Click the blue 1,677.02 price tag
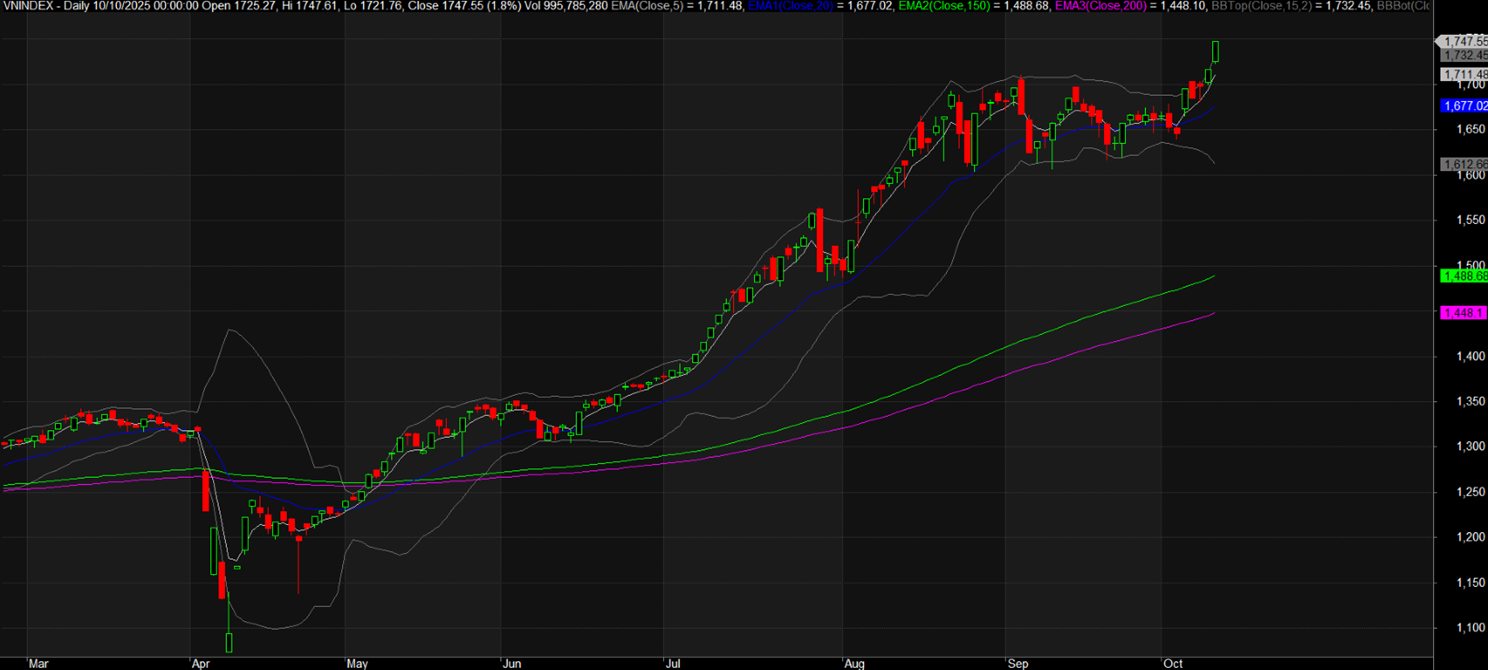 coord(1464,105)
